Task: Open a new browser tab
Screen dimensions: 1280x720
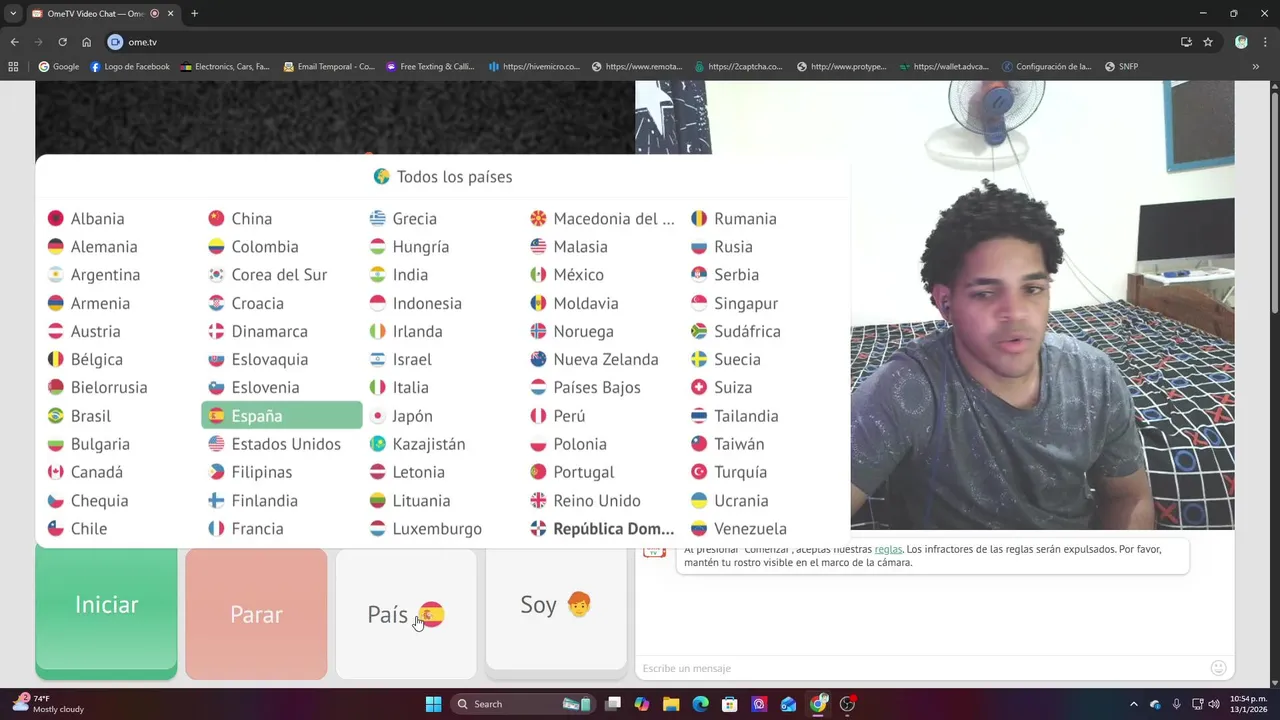Action: coord(194,13)
